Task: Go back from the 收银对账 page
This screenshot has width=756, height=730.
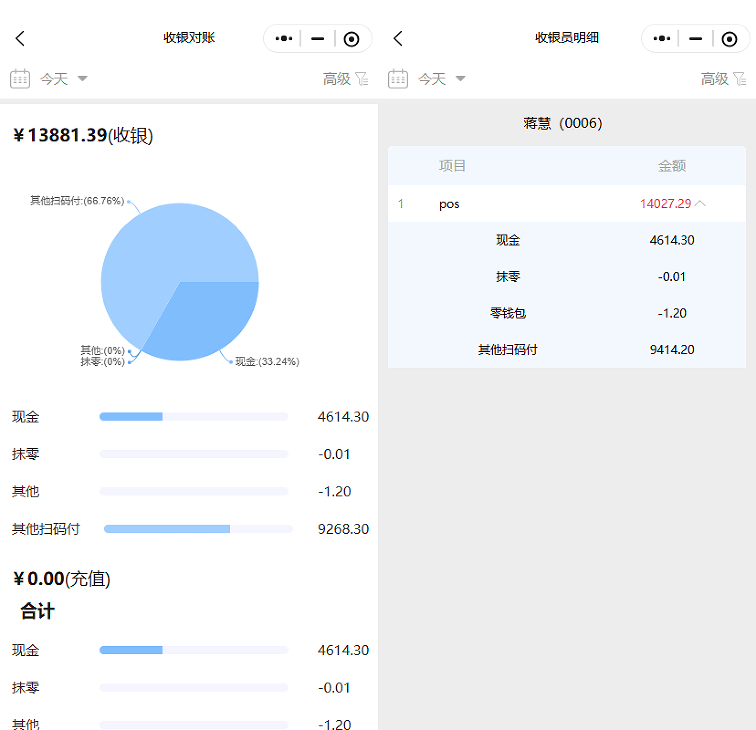Action: (x=20, y=39)
